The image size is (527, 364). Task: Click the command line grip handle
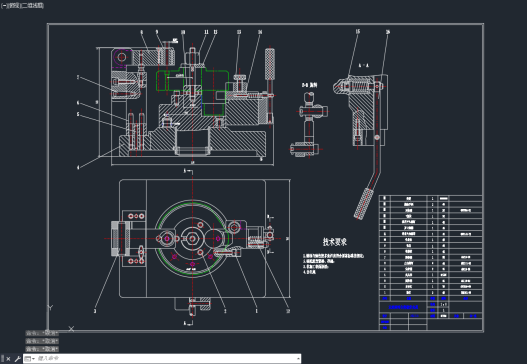click(3, 359)
